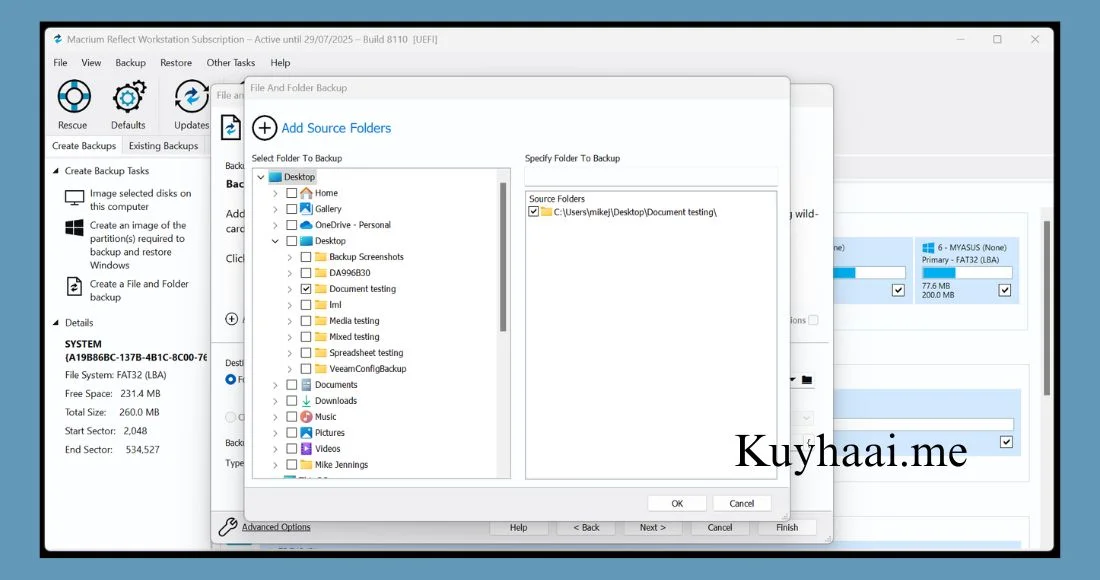Click the source folder icon in Source Folders list
Screen dimensions: 1100x580
(546, 212)
